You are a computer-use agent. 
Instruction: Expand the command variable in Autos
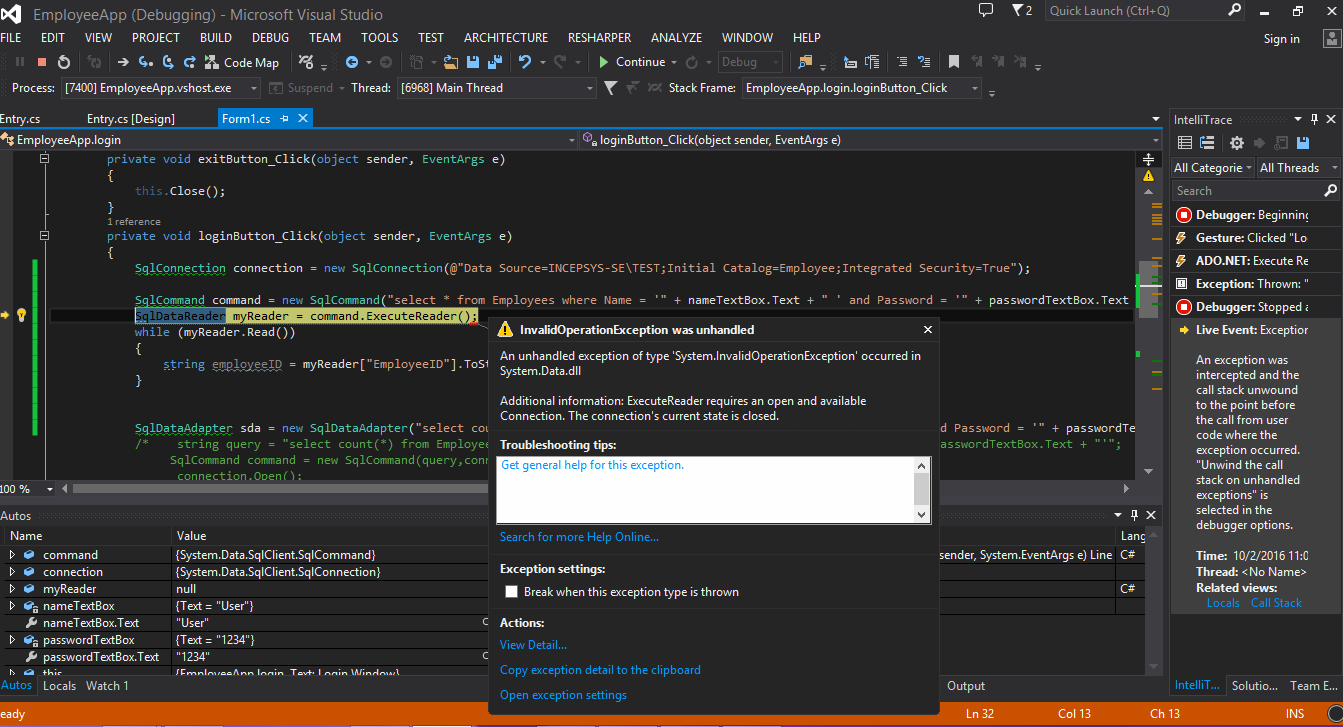(12, 555)
